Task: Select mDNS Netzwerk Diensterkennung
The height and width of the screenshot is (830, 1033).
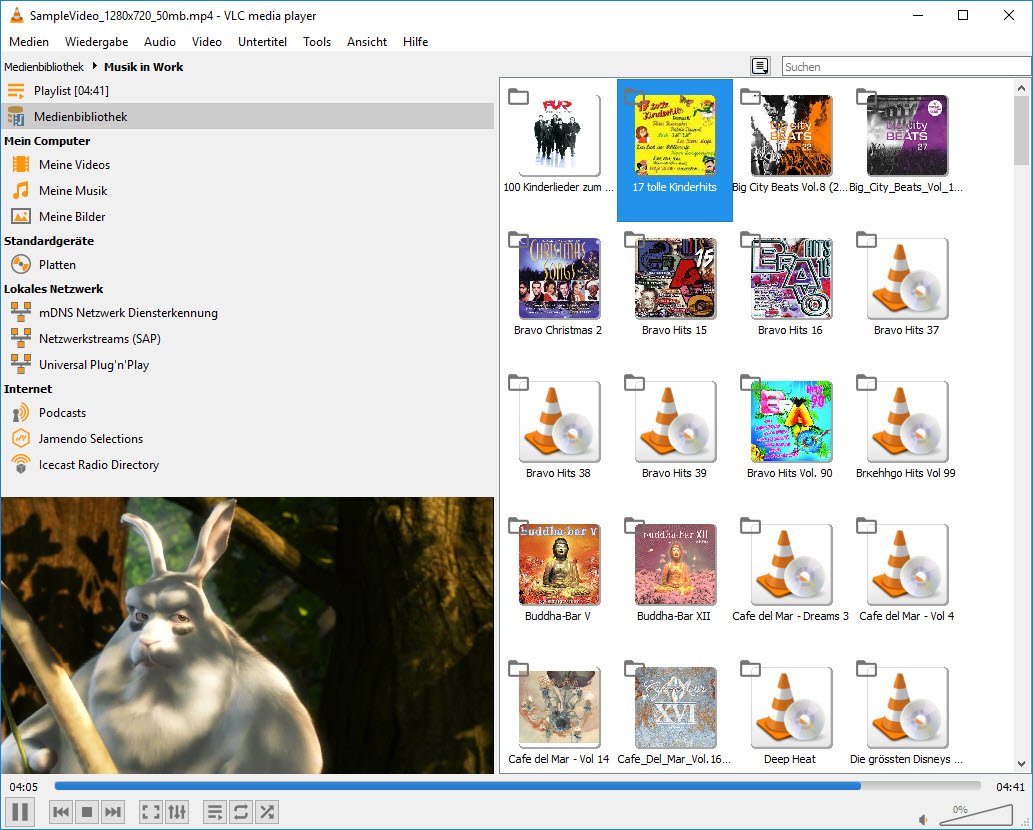Action: [247, 313]
